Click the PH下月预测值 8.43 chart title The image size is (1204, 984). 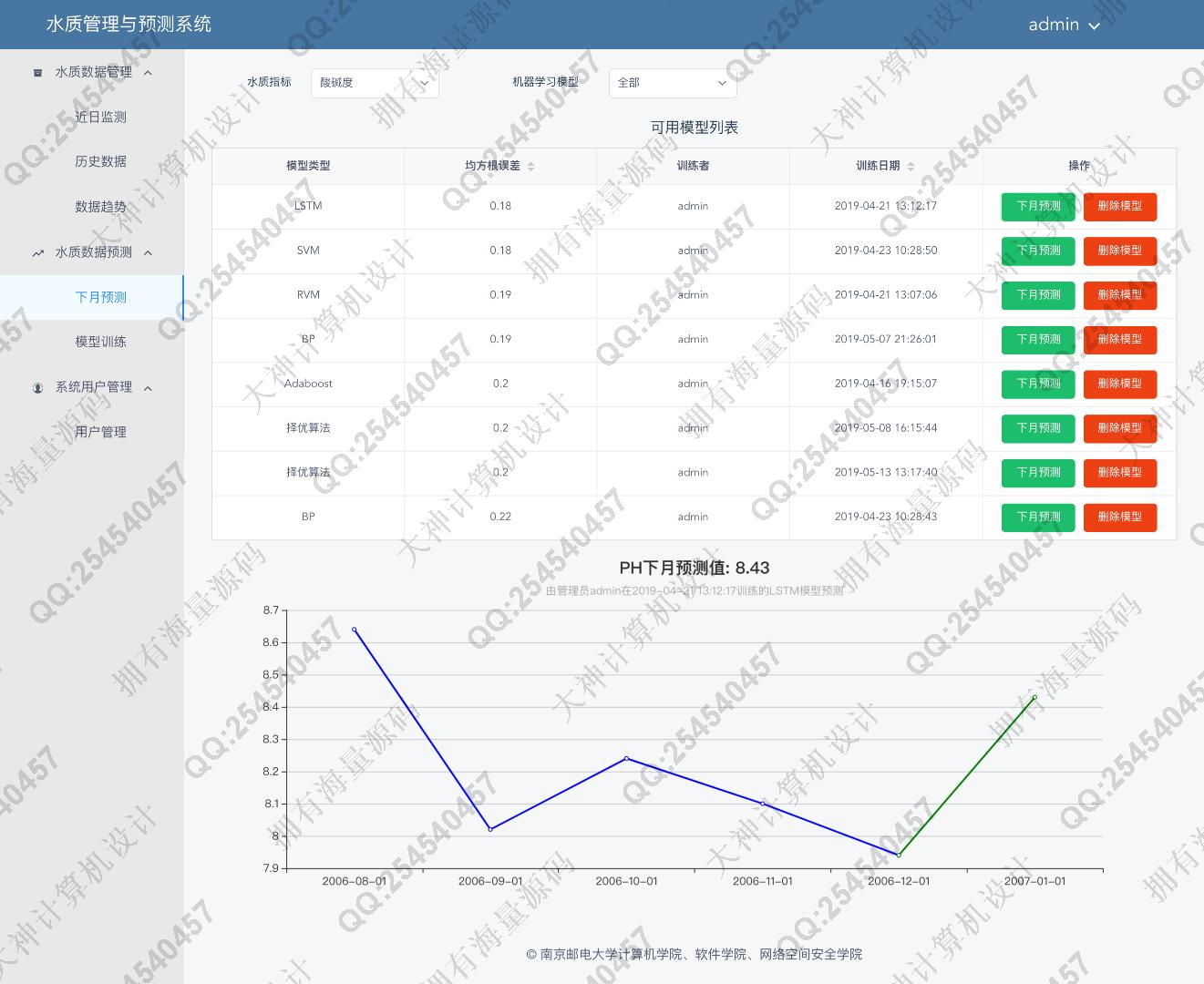695,568
